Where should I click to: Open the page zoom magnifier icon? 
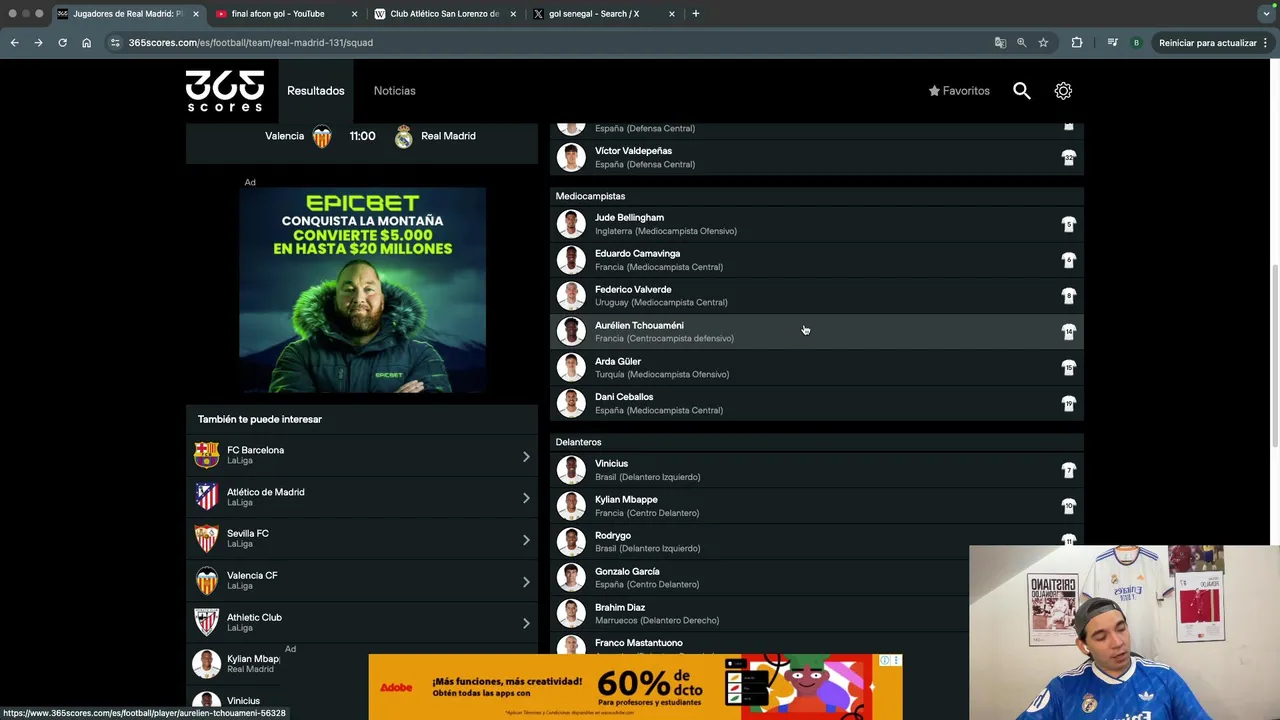(x=1021, y=43)
